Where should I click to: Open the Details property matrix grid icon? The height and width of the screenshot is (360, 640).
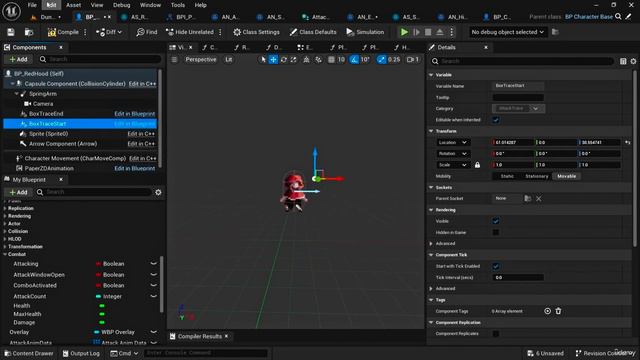pyautogui.click(x=623, y=61)
